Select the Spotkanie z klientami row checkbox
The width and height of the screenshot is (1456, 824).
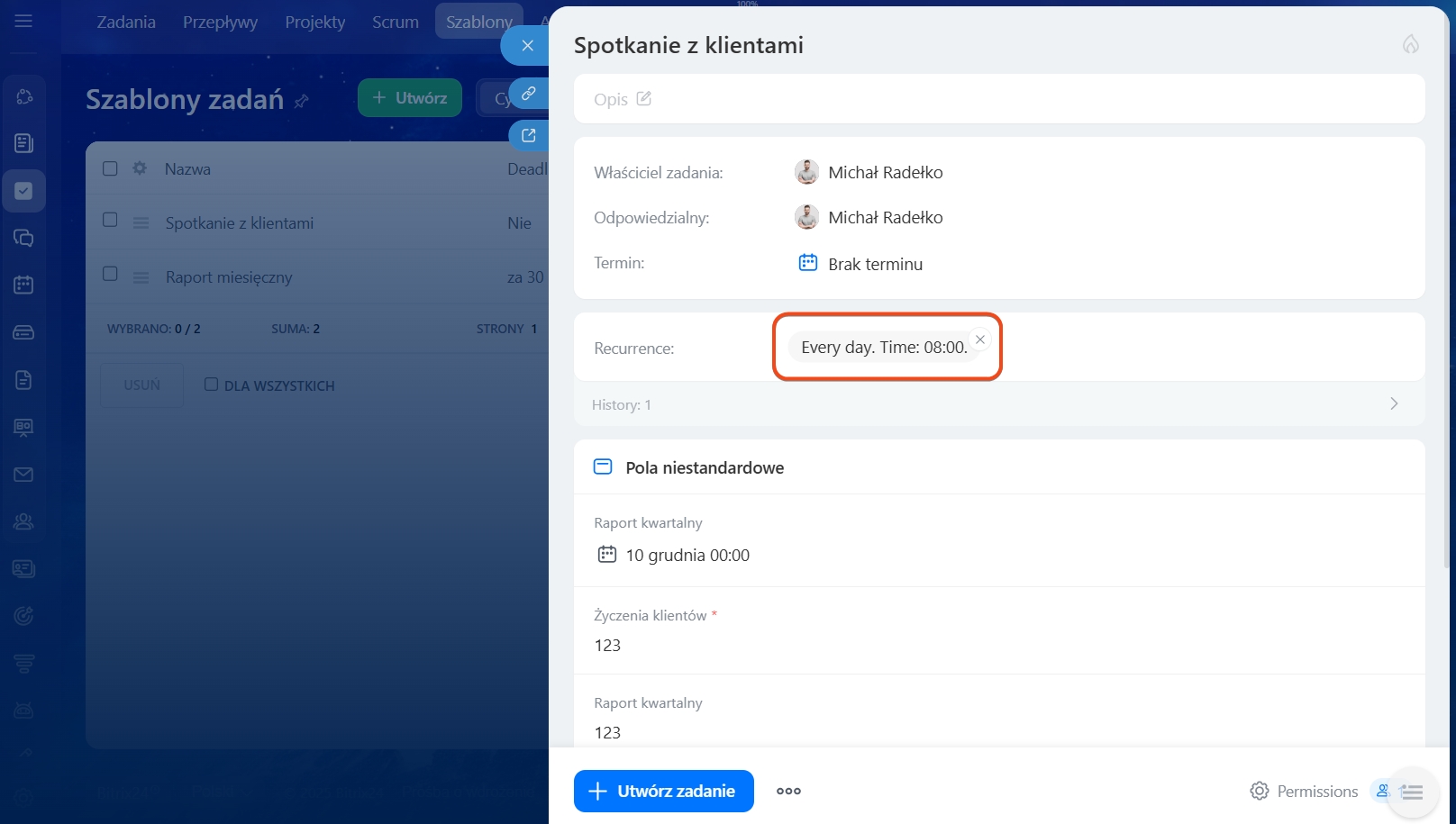point(110,220)
